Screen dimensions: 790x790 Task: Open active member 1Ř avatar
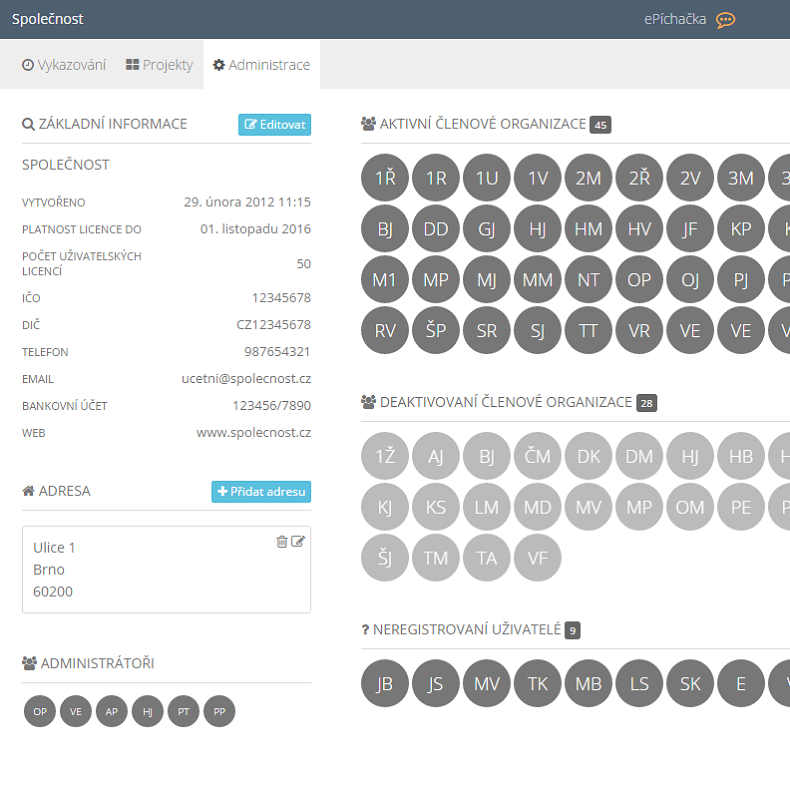click(x=385, y=178)
